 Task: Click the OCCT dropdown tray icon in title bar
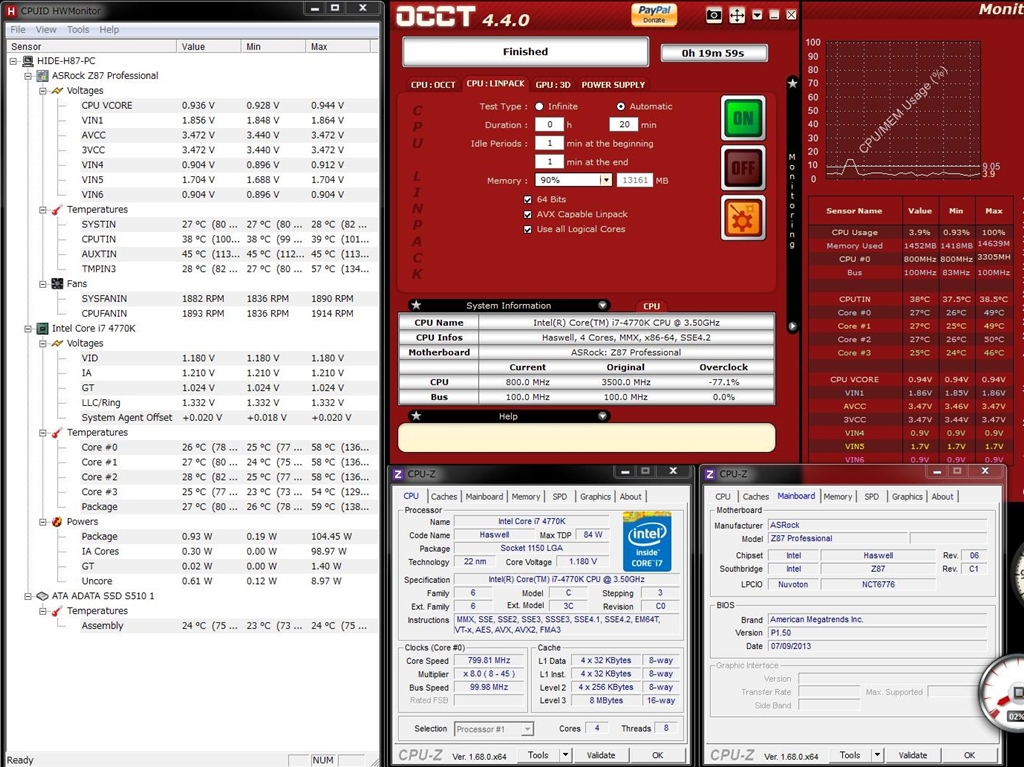(x=757, y=15)
